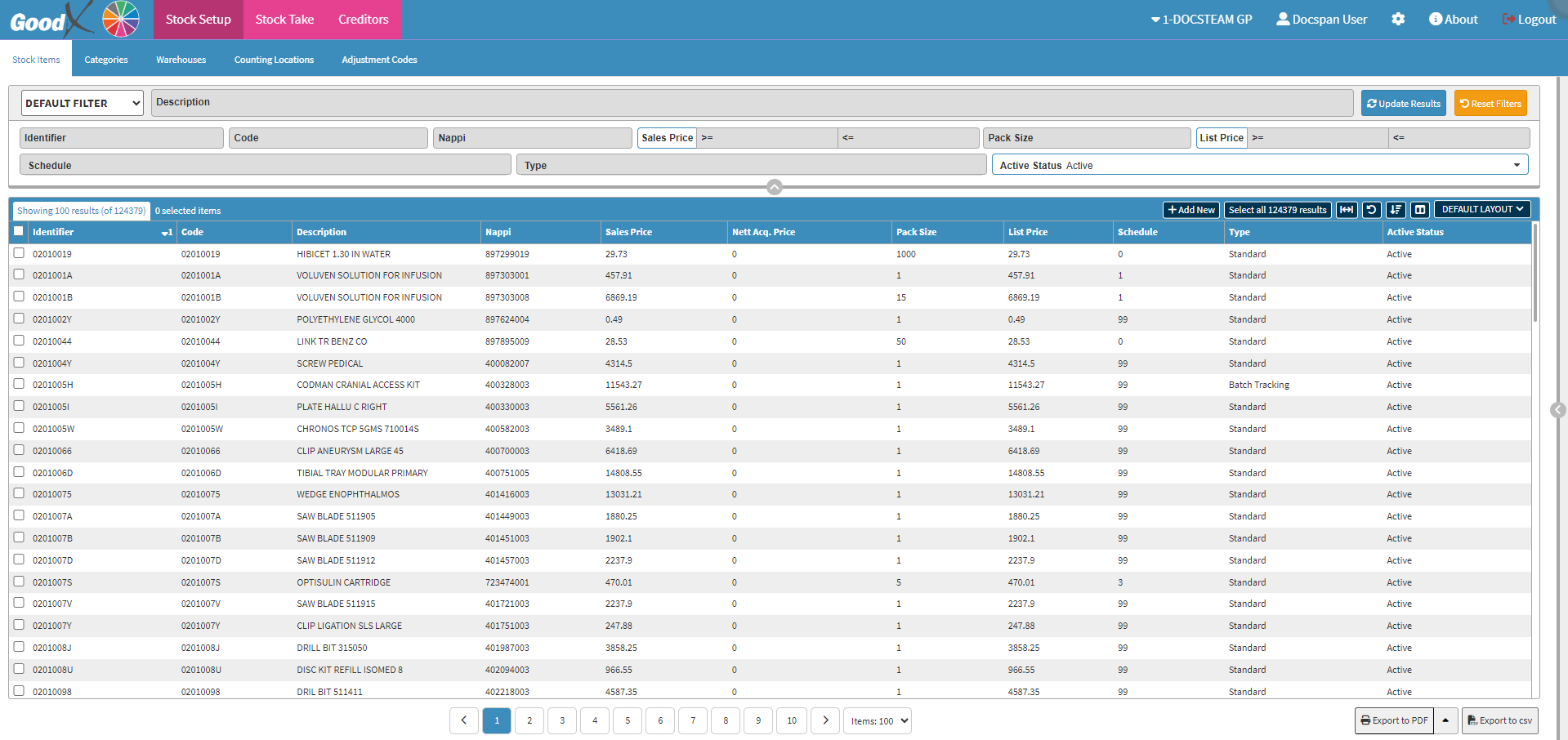
Task: Tick the checkbox for row 02010019
Action: (x=19, y=253)
